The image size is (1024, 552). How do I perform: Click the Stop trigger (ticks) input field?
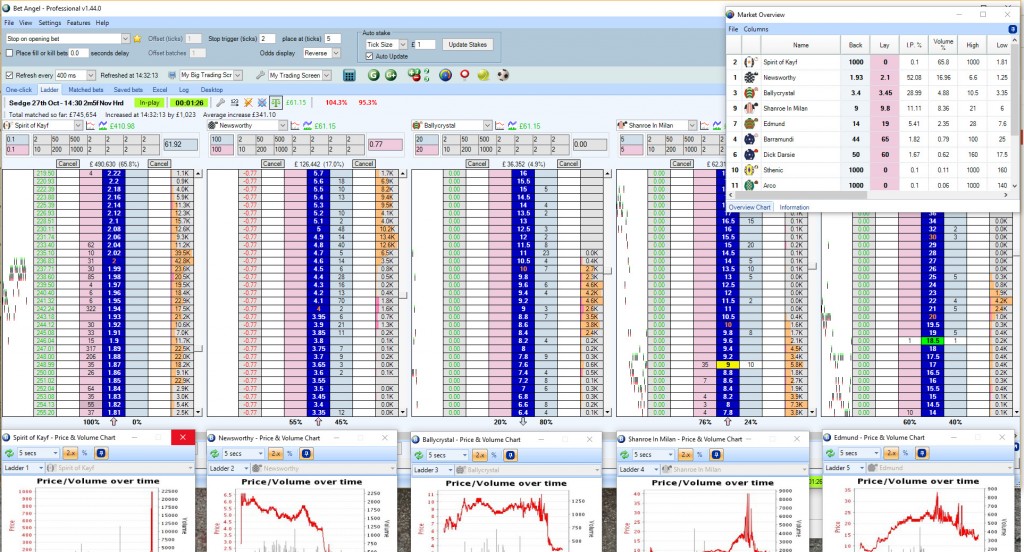click(x=267, y=39)
